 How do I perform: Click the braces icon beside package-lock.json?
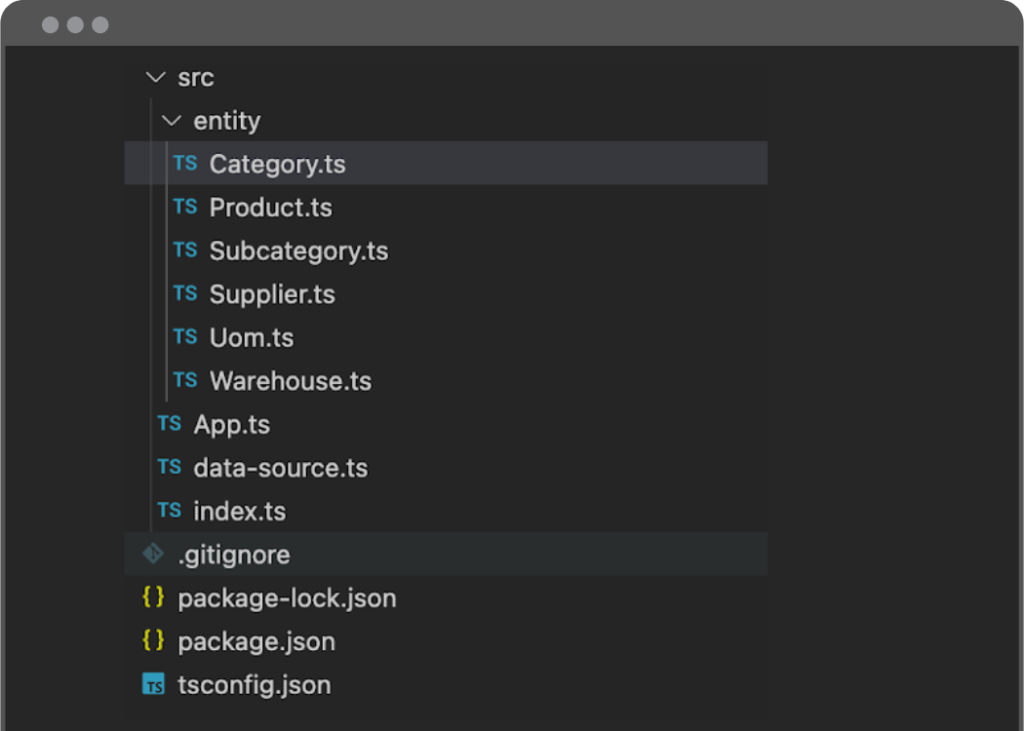click(153, 597)
